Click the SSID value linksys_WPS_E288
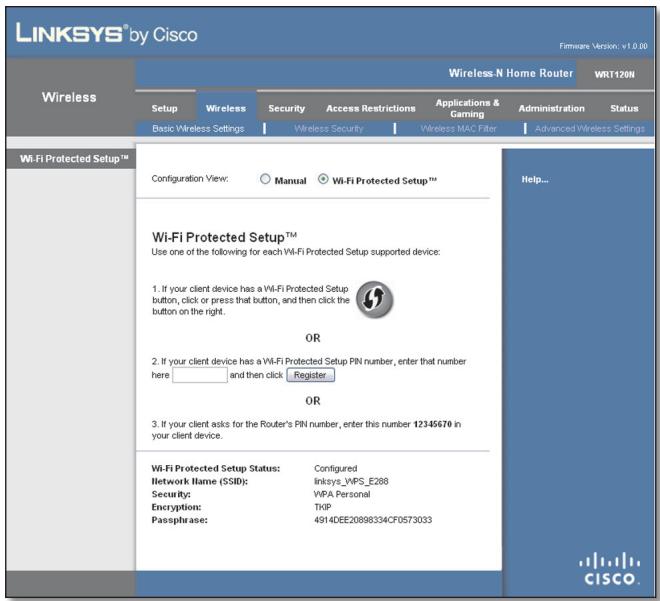The image size is (660, 601). click(351, 481)
